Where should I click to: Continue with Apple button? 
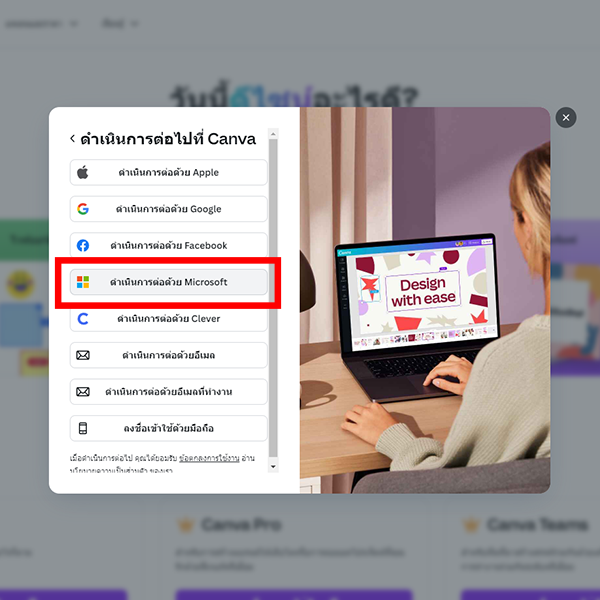click(168, 172)
